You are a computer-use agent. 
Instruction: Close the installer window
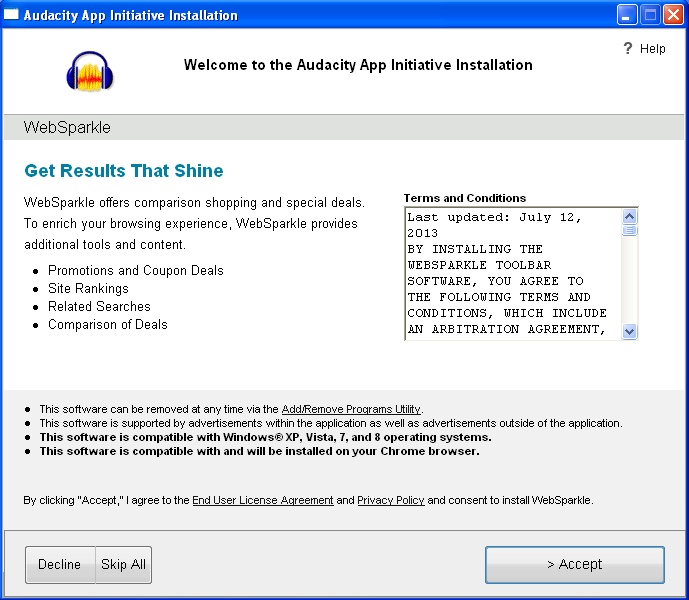pos(673,15)
